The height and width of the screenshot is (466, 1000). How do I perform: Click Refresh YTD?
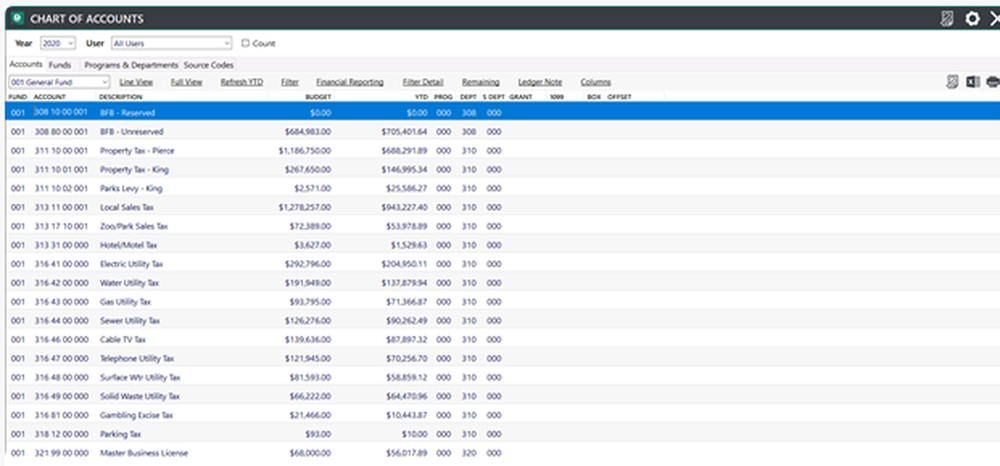[x=242, y=82]
